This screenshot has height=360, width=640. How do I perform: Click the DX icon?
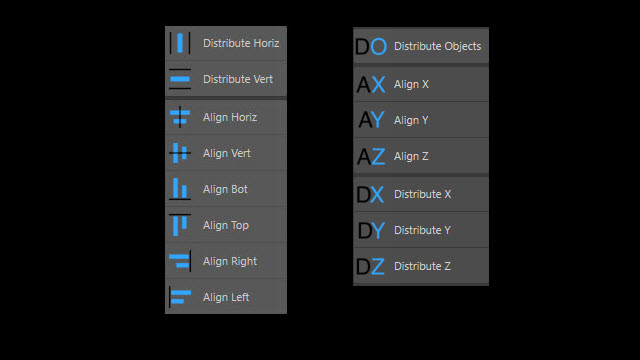tap(370, 194)
